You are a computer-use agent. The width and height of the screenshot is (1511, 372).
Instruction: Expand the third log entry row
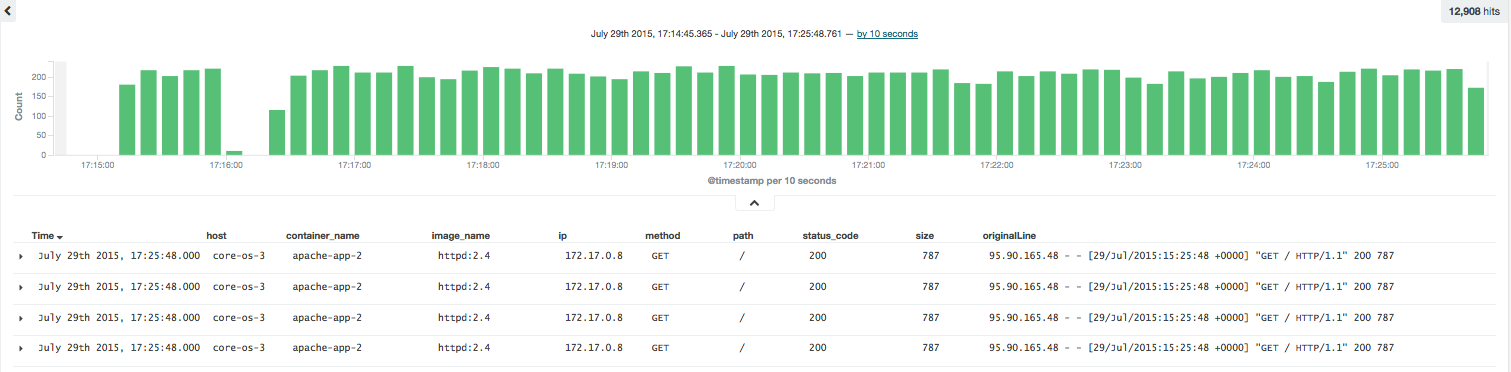[21, 318]
